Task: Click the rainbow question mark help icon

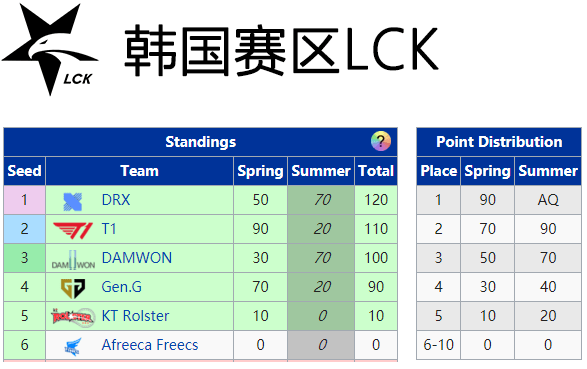Action: pos(380,141)
